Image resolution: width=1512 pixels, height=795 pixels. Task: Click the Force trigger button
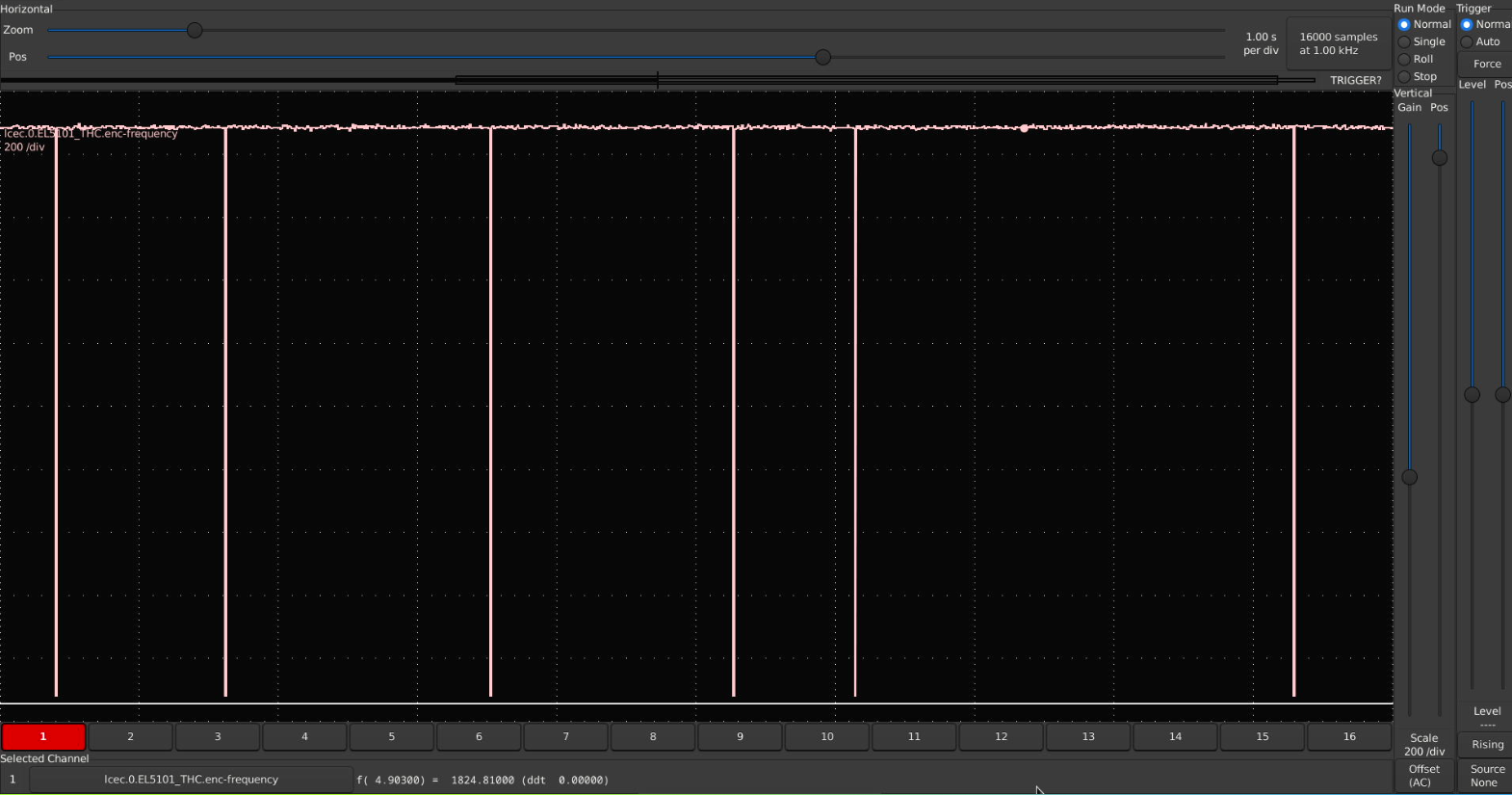[1486, 64]
